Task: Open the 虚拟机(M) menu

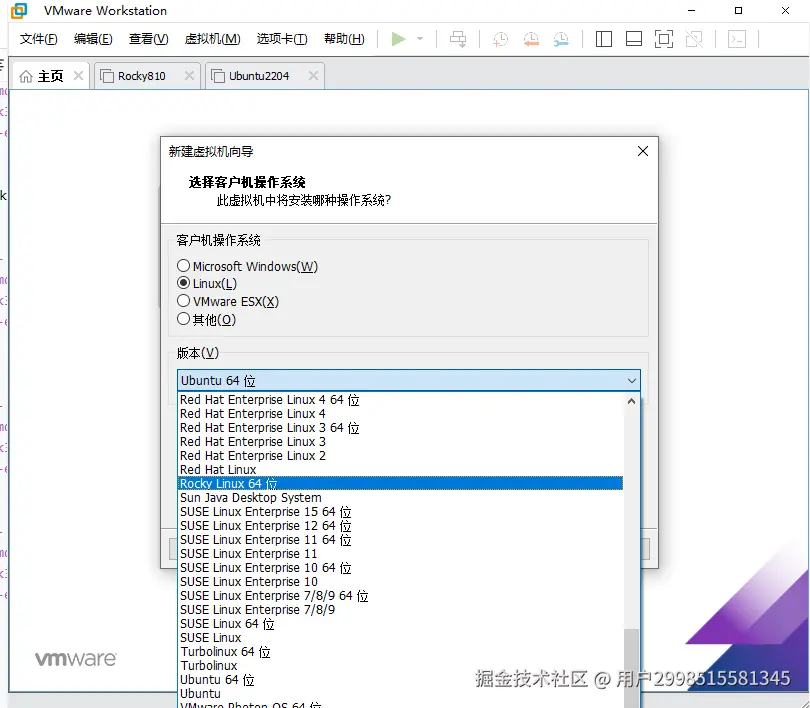Action: tap(212, 39)
